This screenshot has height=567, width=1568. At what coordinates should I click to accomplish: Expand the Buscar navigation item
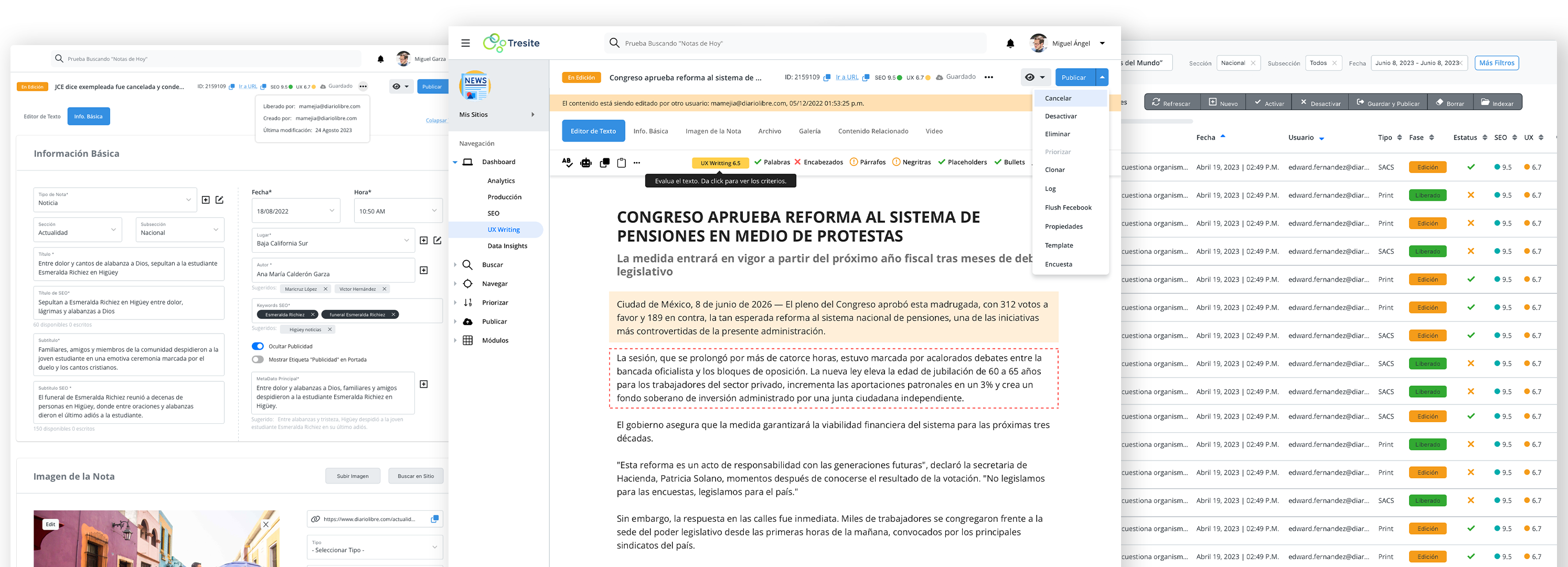point(455,265)
